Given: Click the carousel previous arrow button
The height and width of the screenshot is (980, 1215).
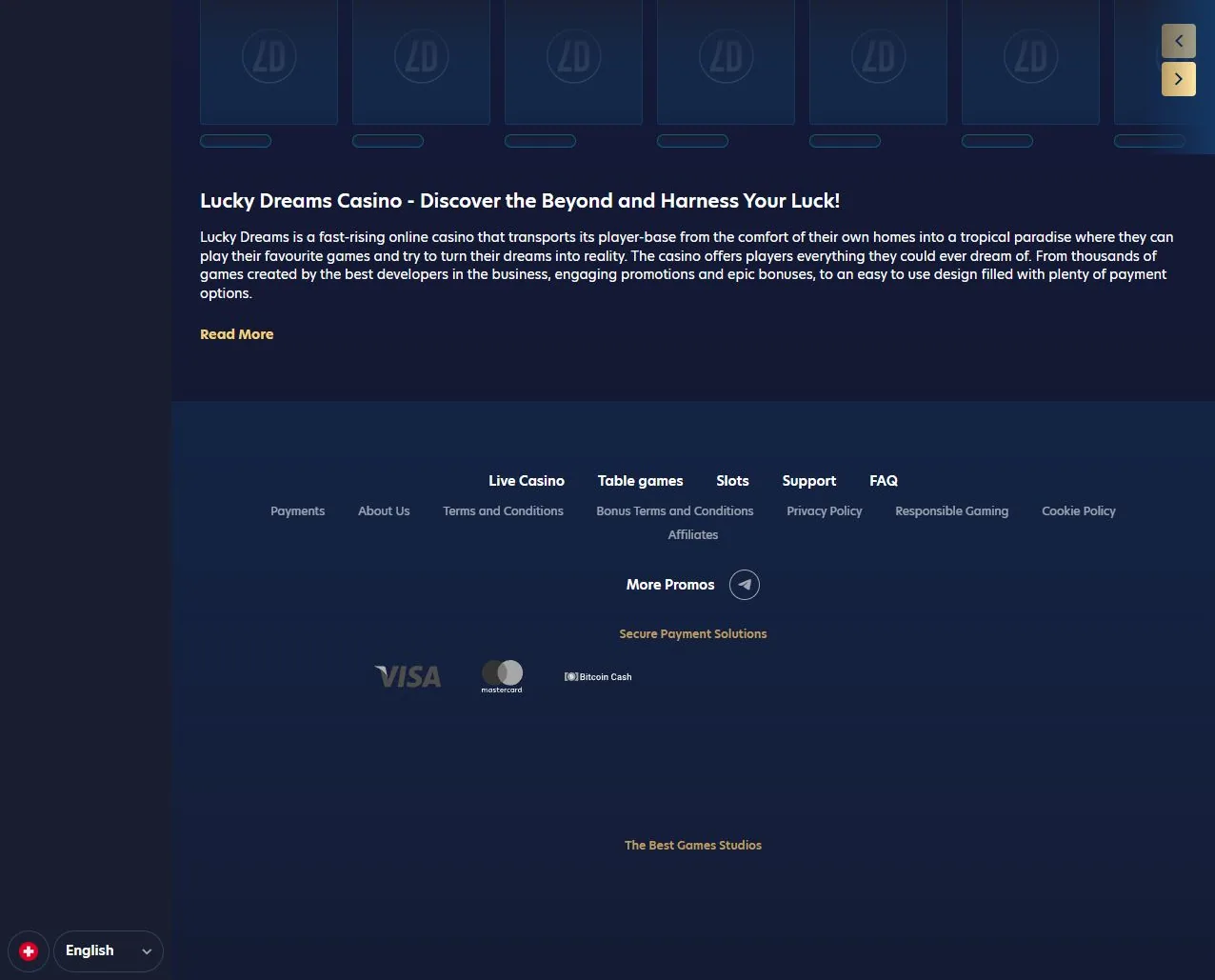Looking at the screenshot, I should click(x=1179, y=41).
